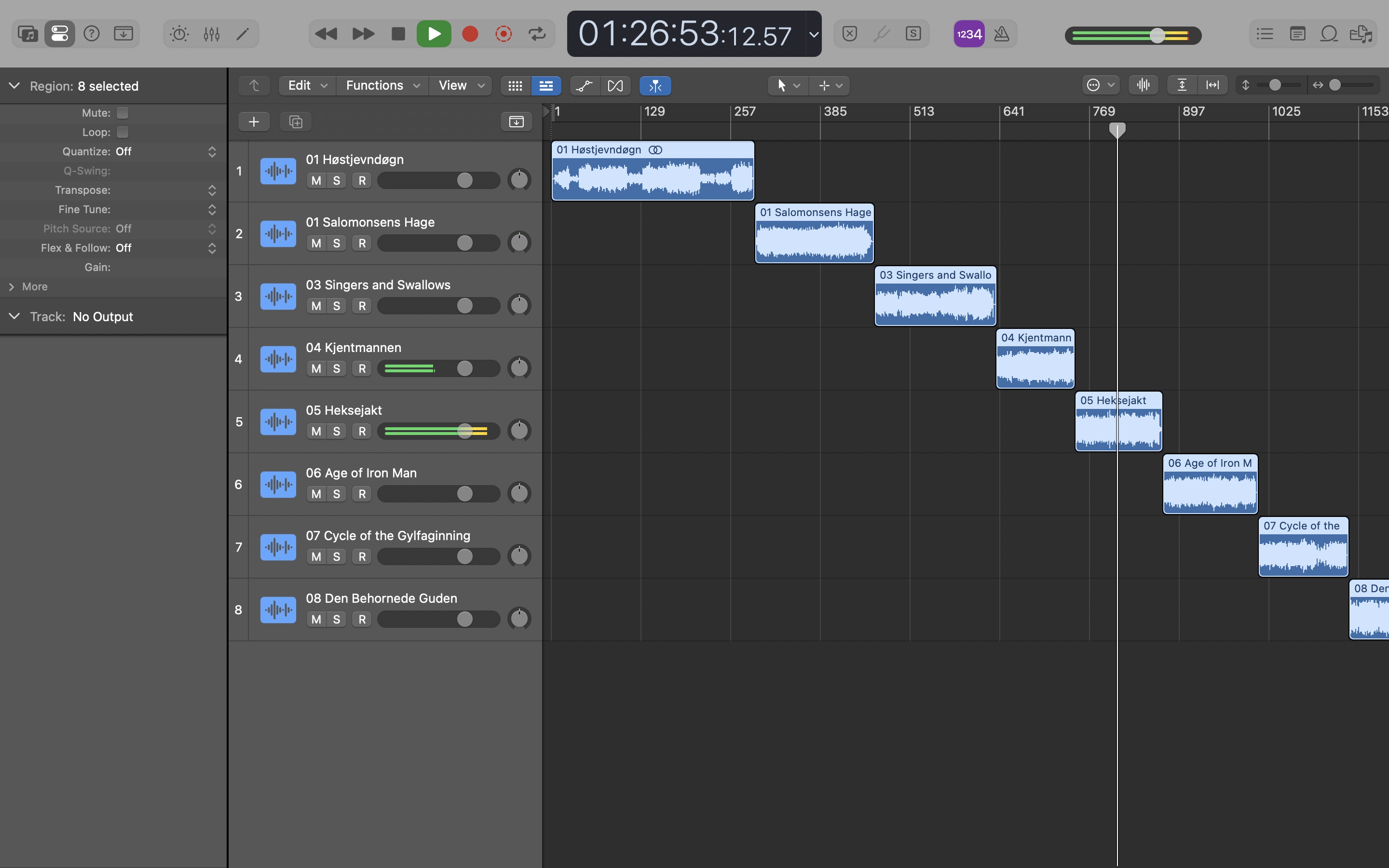Screen dimensions: 1389x868
Task: Solo the 03 Singers and Swallows track
Action: 337,306
